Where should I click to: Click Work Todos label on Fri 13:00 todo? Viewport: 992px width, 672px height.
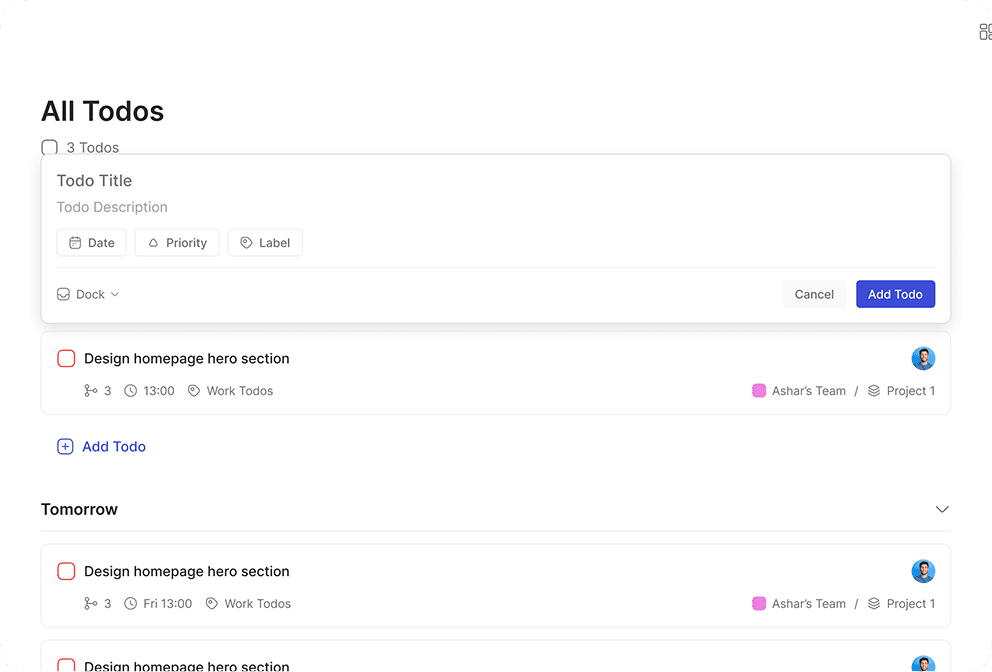[x=257, y=604]
